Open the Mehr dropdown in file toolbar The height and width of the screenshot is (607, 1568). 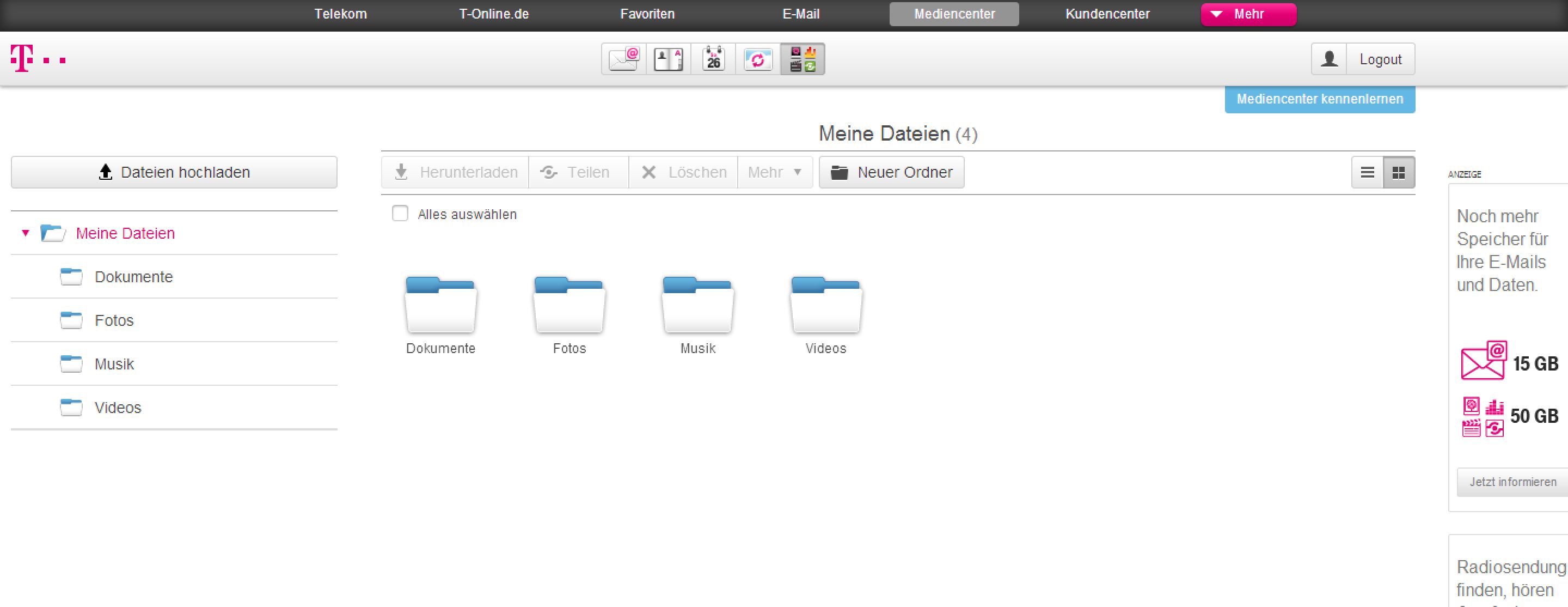pyautogui.click(x=774, y=173)
